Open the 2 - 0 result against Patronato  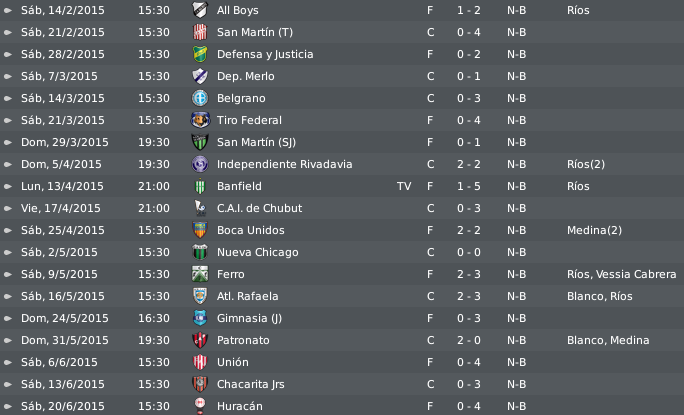coord(469,340)
